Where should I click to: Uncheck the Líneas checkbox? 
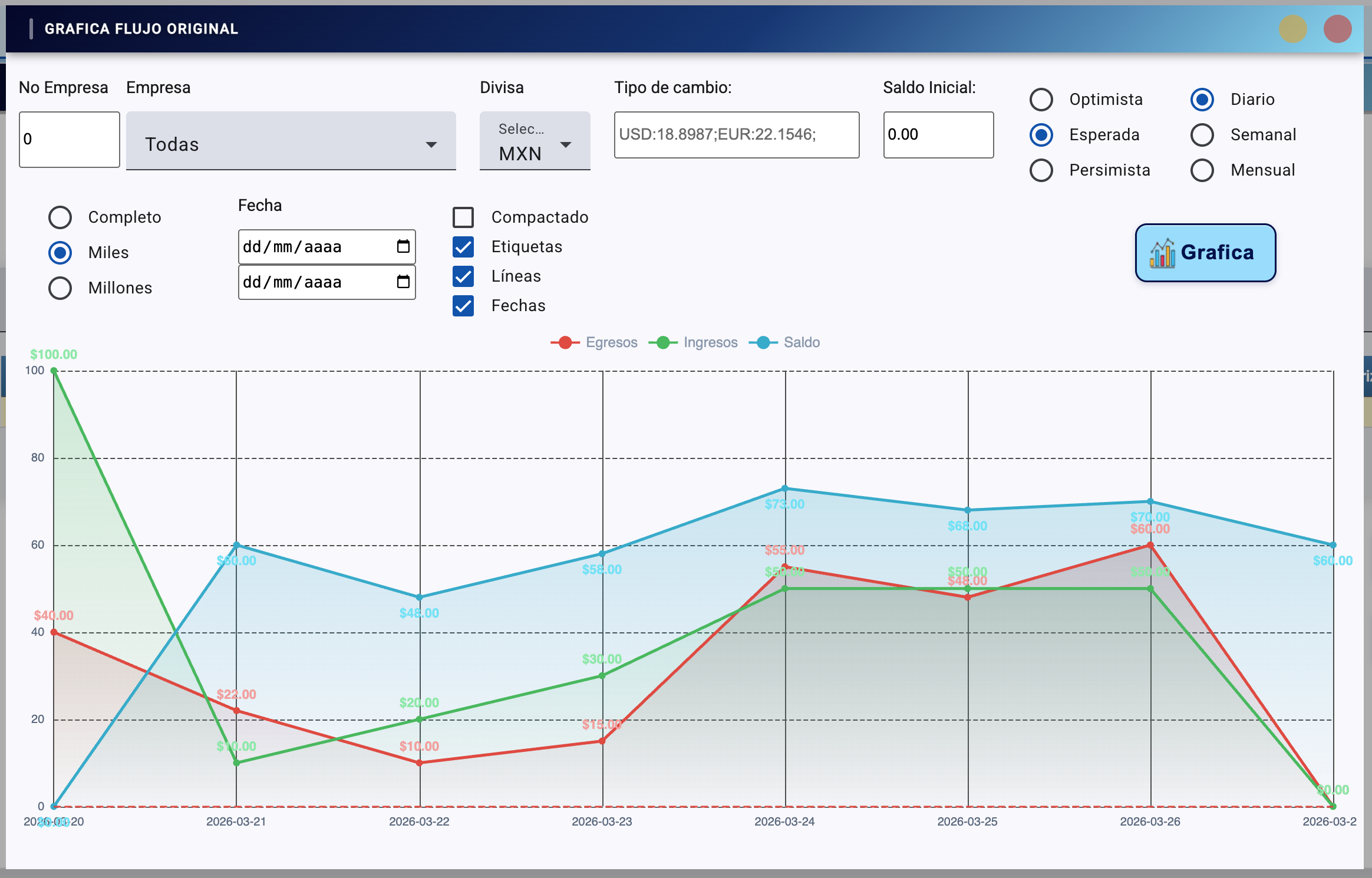(463, 276)
